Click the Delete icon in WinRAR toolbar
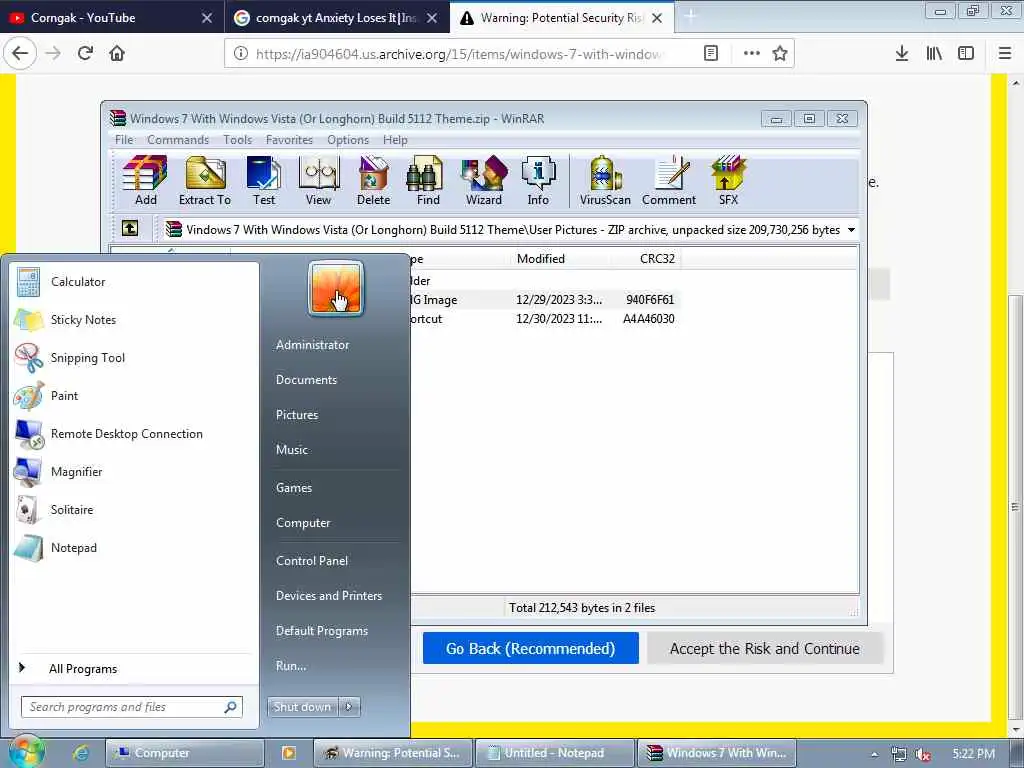Image resolution: width=1024 pixels, height=768 pixels. (374, 180)
